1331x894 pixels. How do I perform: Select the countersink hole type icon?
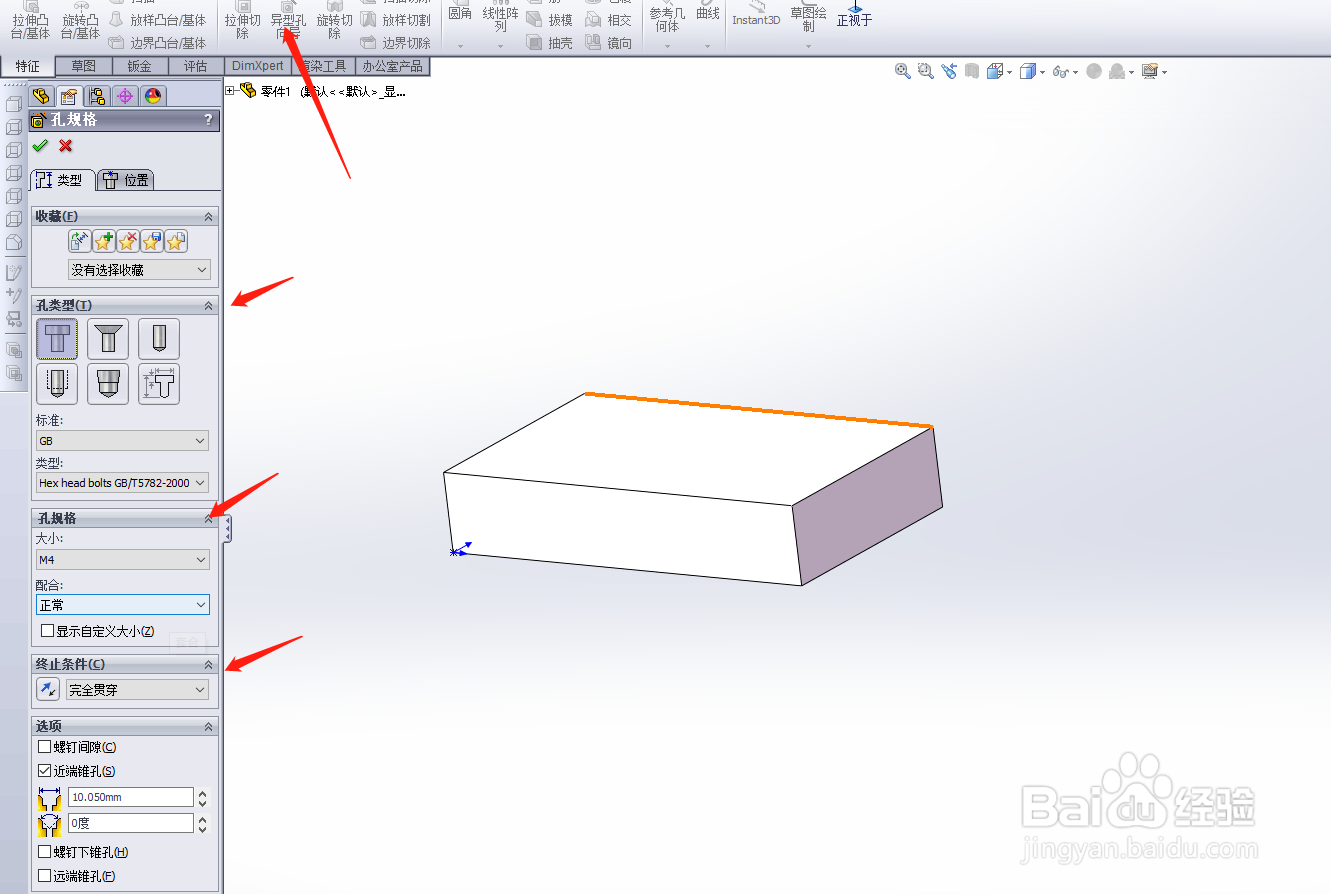click(x=107, y=339)
